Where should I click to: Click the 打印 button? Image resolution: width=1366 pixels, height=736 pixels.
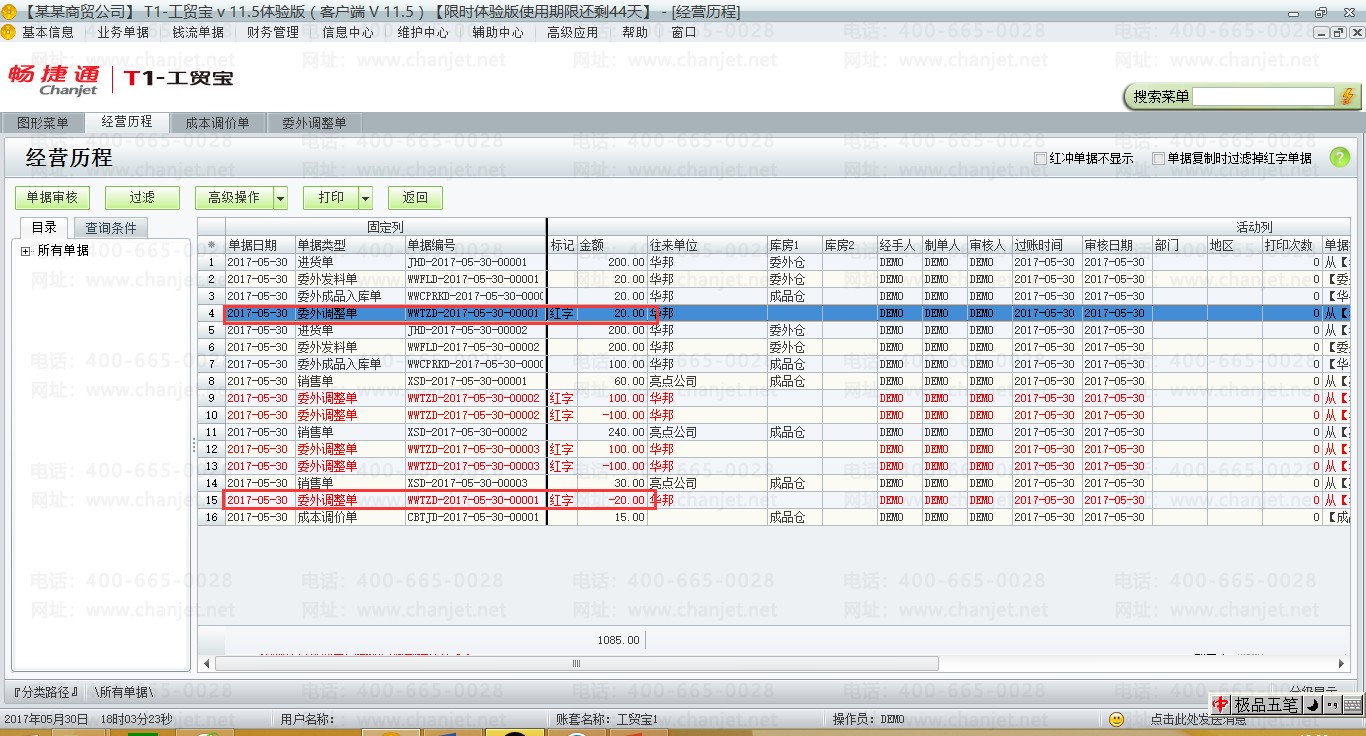(331, 198)
